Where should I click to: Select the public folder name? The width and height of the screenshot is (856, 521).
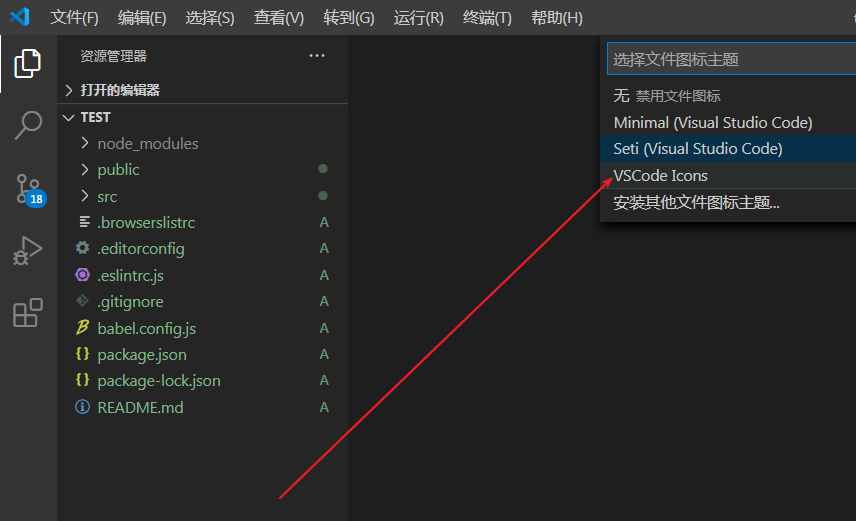pos(118,170)
